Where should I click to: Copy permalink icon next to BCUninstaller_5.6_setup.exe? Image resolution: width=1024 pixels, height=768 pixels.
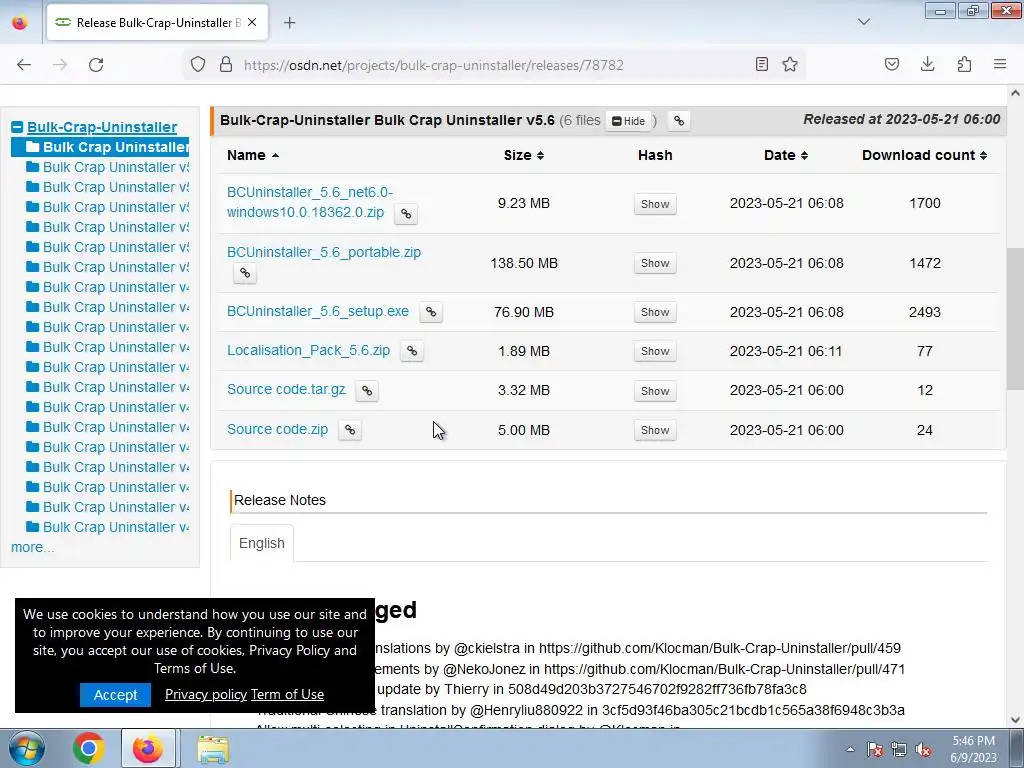pyautogui.click(x=431, y=312)
